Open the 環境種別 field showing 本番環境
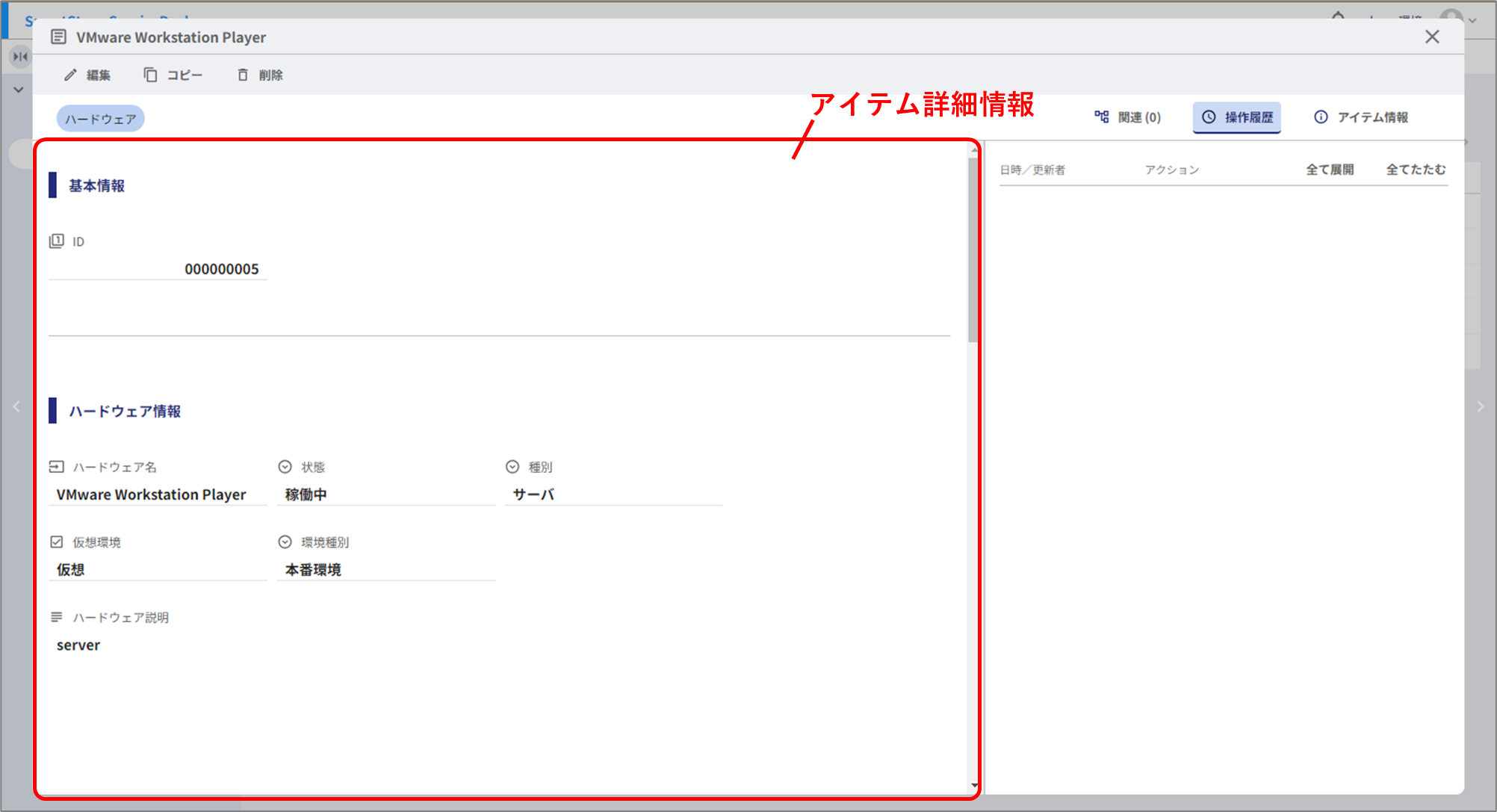 click(x=386, y=569)
